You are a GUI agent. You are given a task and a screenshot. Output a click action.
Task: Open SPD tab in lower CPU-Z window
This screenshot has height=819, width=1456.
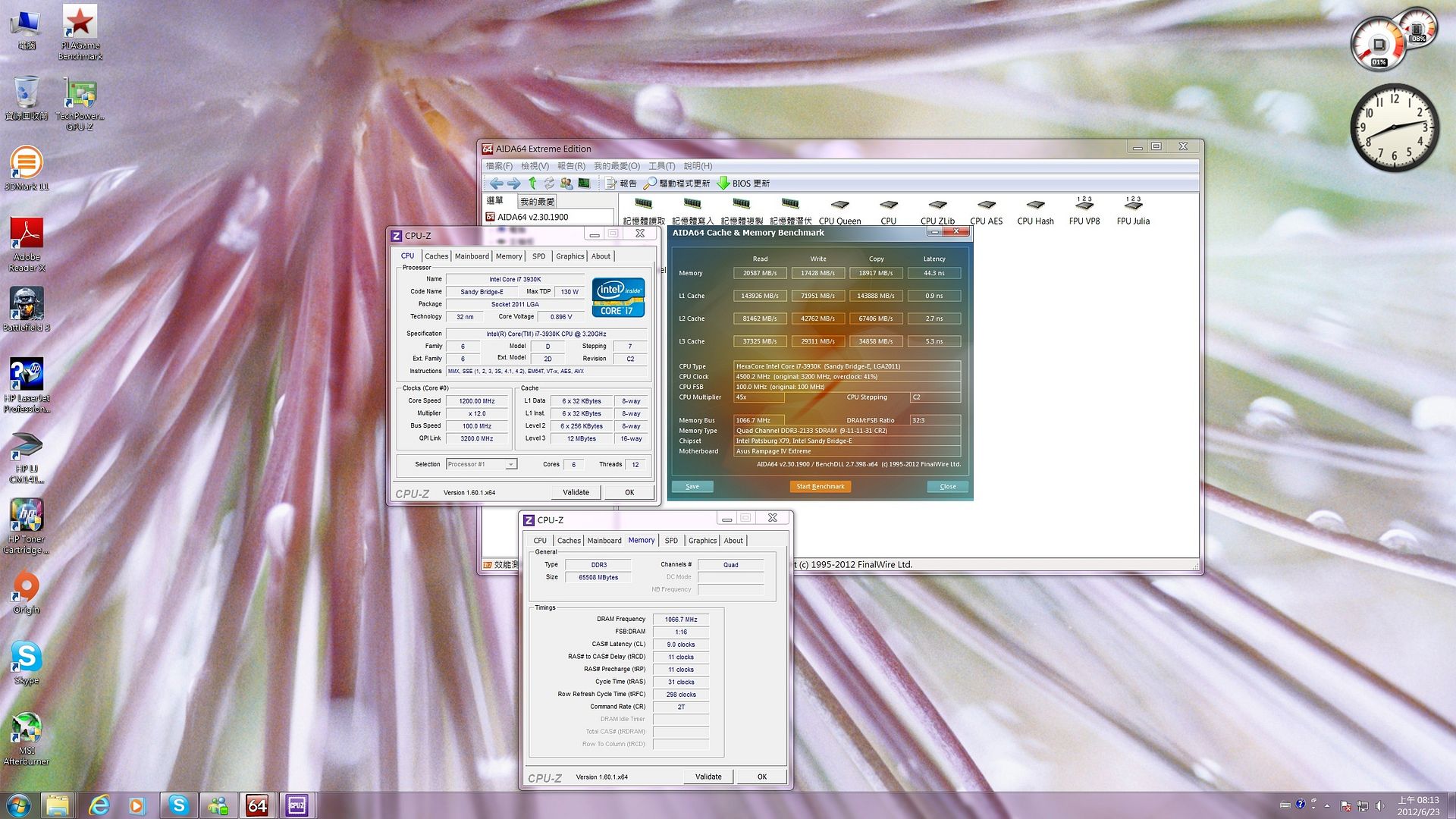pyautogui.click(x=671, y=541)
